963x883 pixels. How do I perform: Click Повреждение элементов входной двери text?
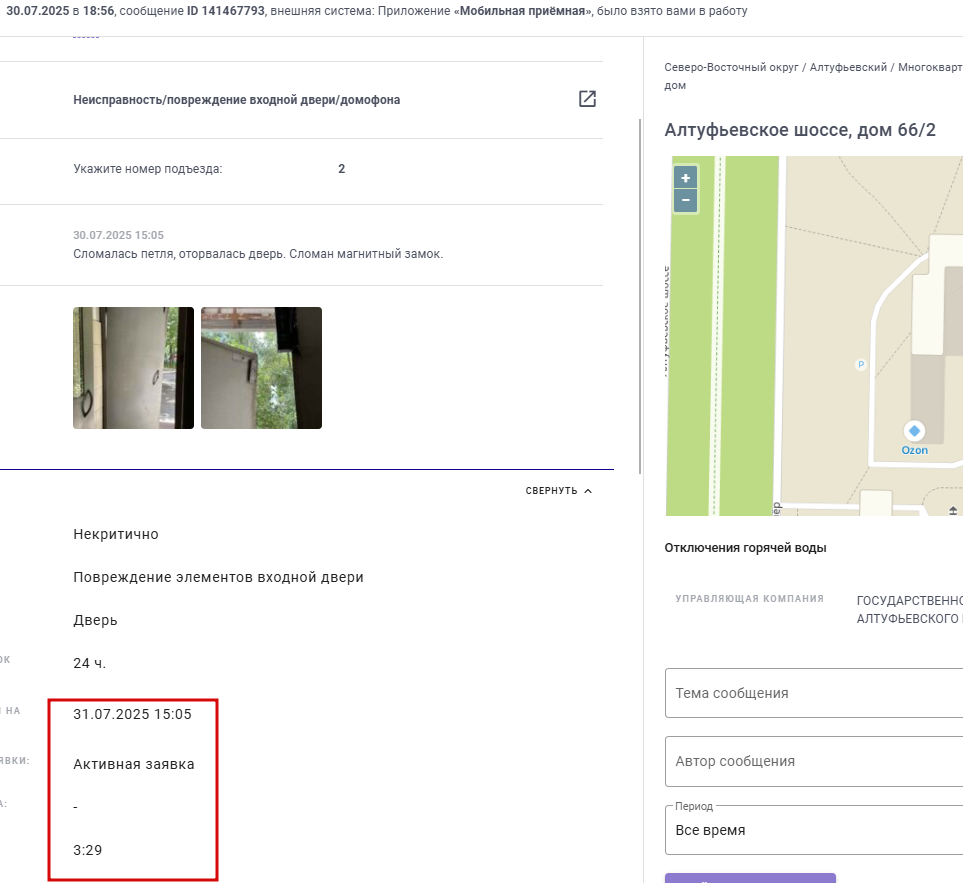tap(218, 577)
